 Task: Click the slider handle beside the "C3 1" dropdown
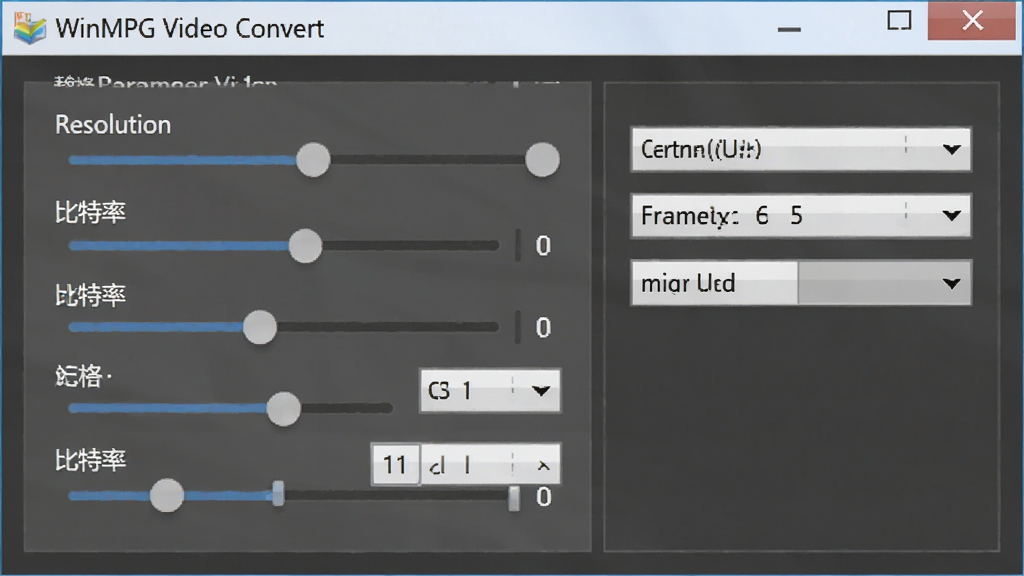click(283, 409)
